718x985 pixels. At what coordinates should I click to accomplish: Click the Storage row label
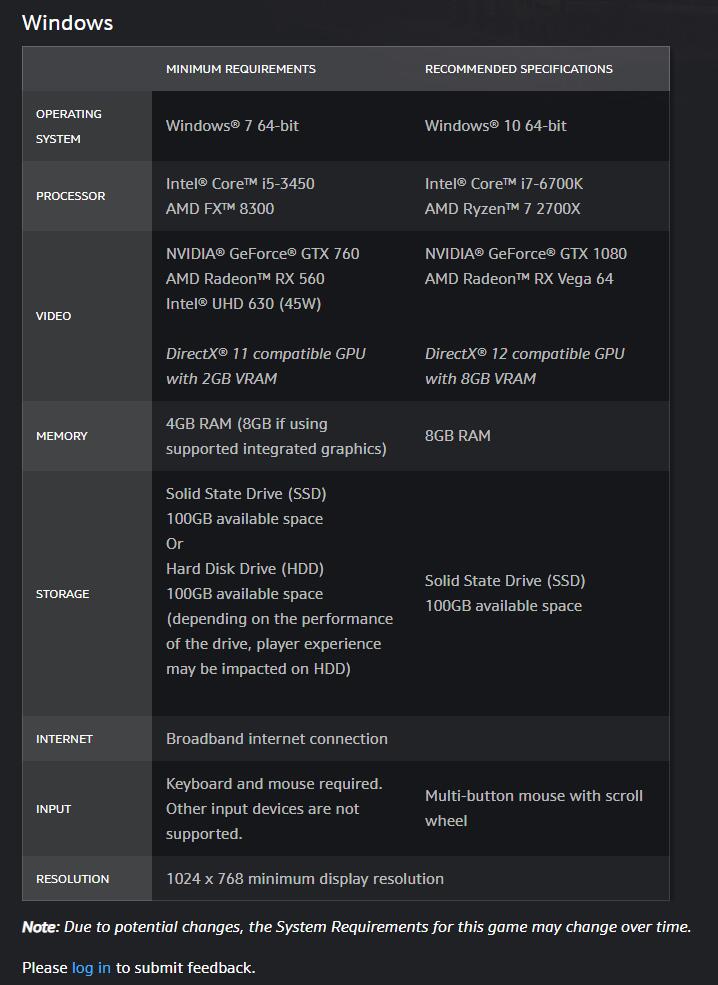(x=62, y=594)
